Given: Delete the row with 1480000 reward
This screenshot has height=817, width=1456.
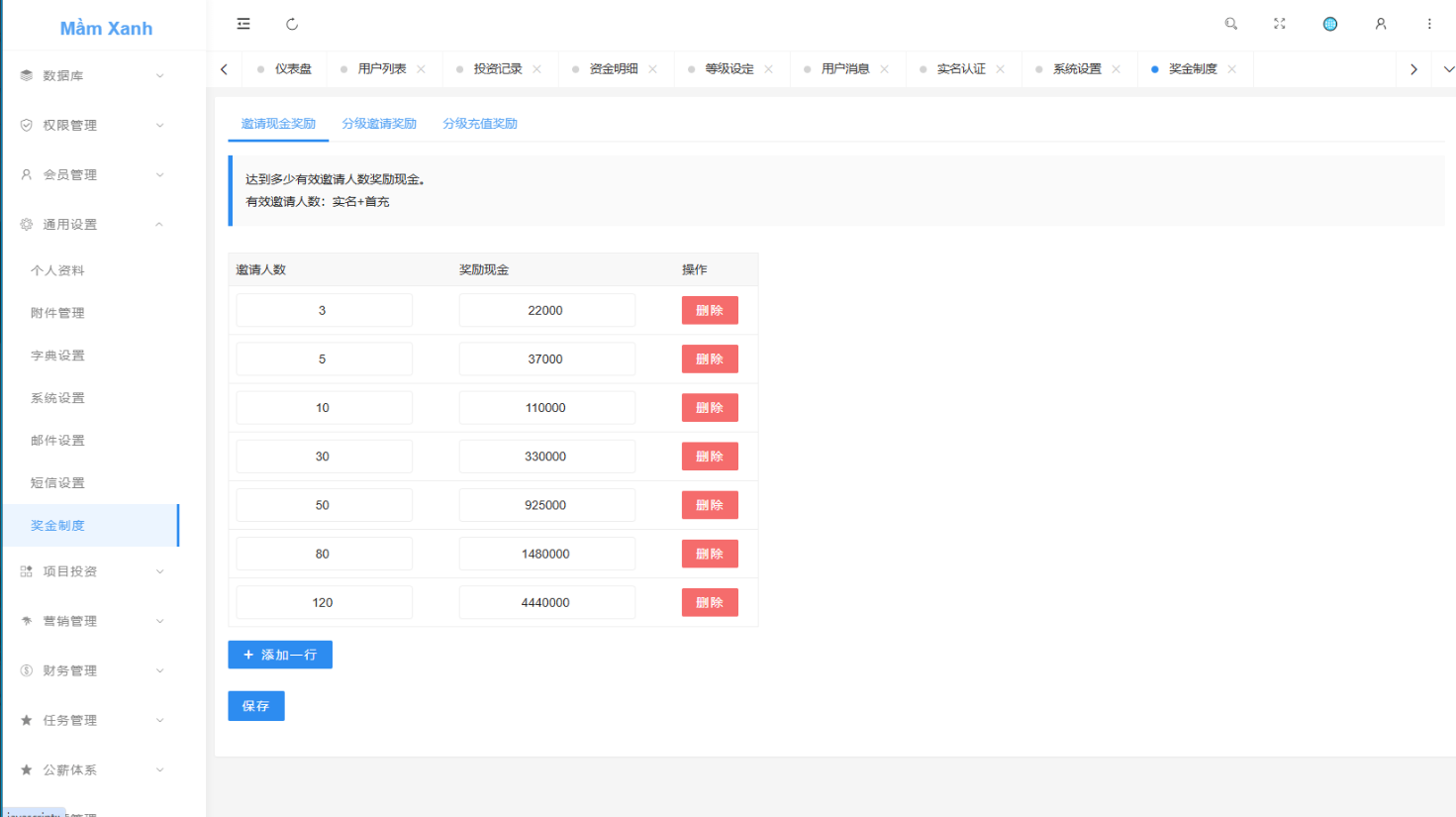Looking at the screenshot, I should point(710,554).
